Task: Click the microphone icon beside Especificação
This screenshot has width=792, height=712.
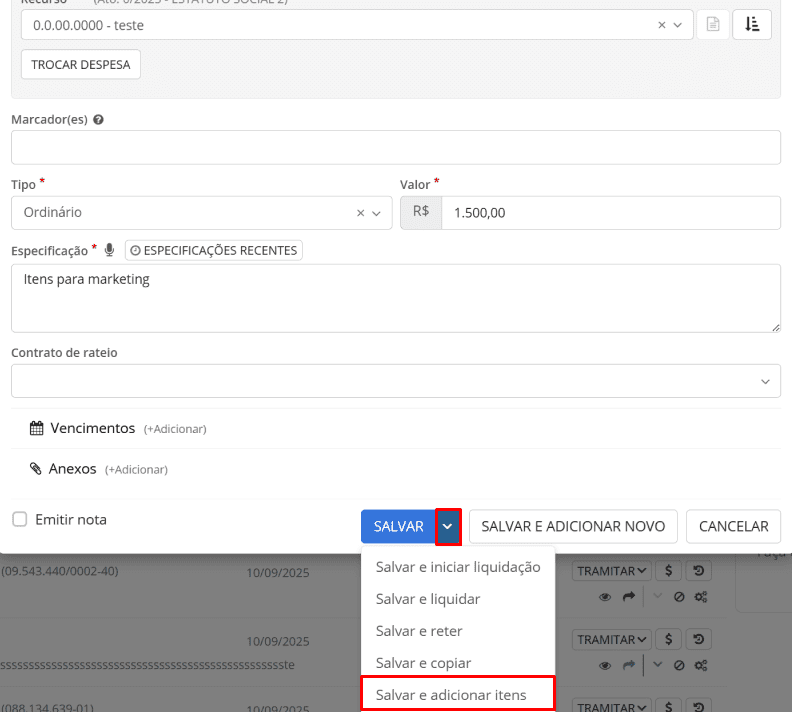Action: pyautogui.click(x=110, y=250)
